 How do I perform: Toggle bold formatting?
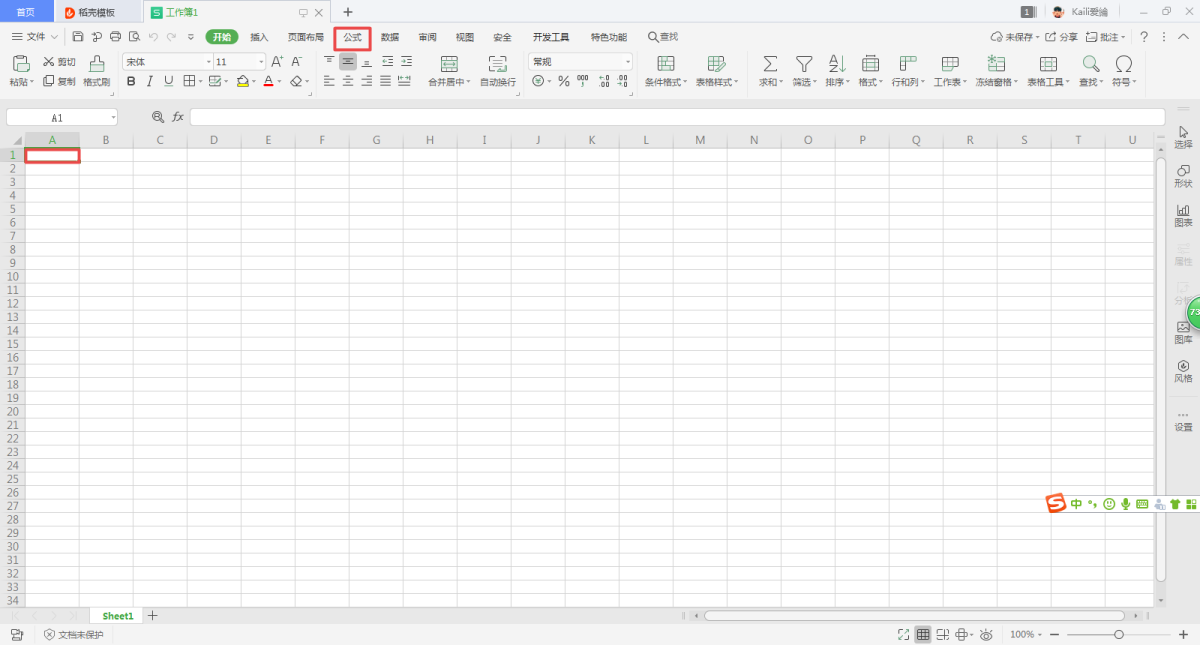point(131,82)
